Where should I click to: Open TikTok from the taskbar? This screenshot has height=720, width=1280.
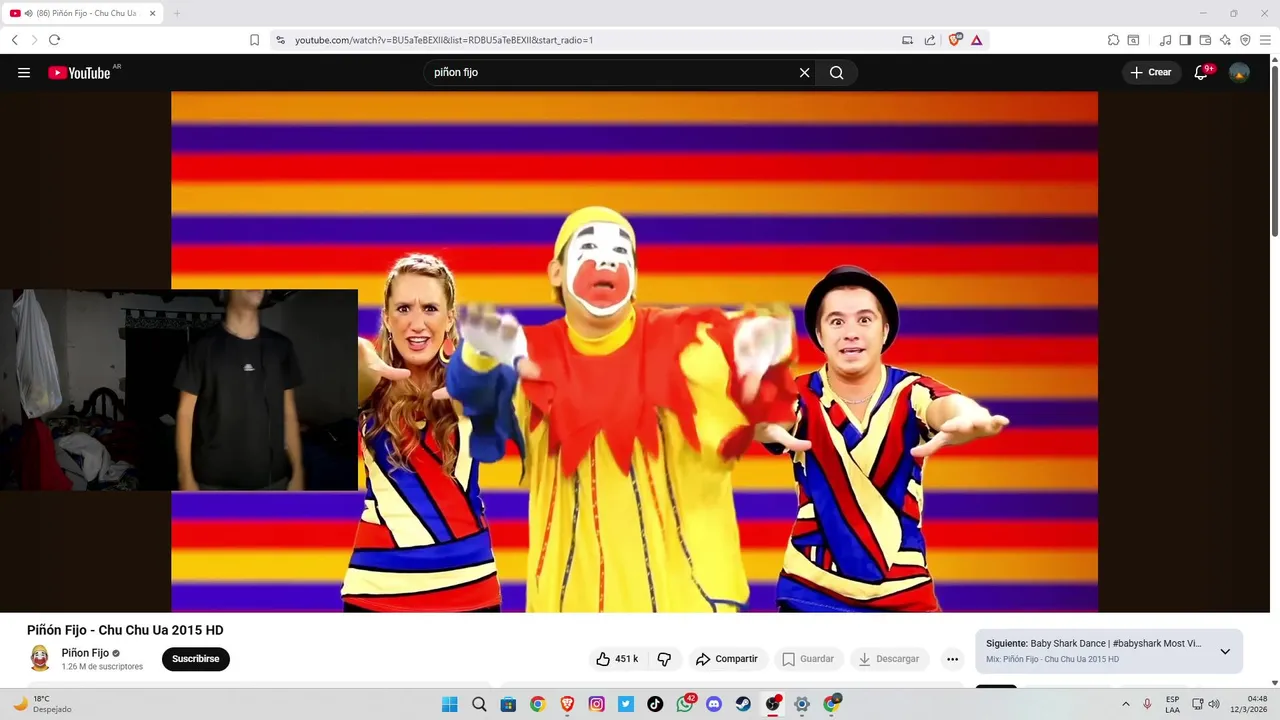[x=655, y=704]
